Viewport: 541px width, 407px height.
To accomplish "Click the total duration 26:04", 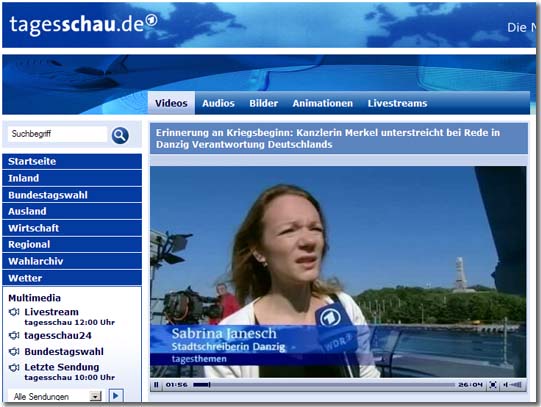I will pos(470,384).
